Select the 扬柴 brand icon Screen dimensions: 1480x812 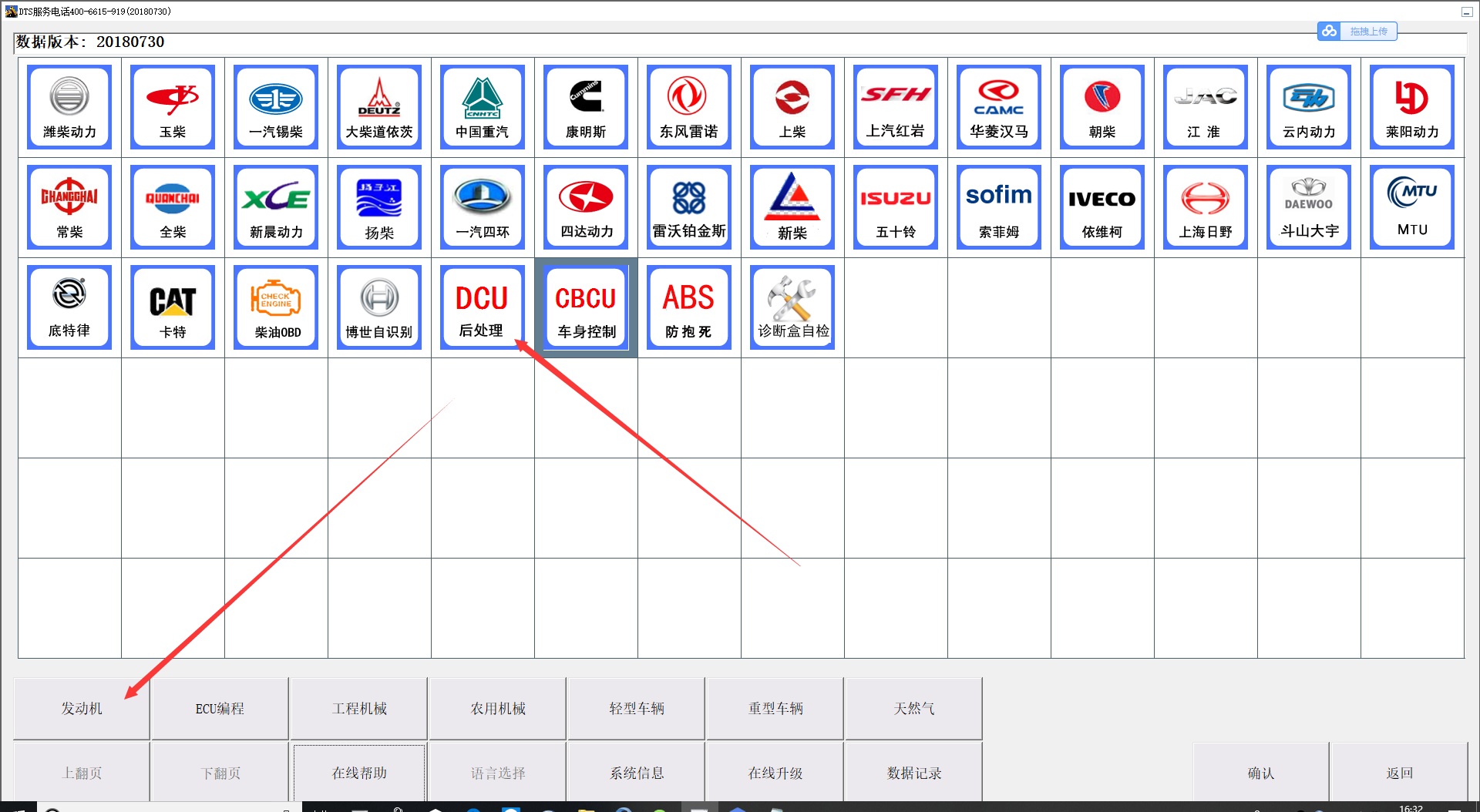(x=379, y=207)
